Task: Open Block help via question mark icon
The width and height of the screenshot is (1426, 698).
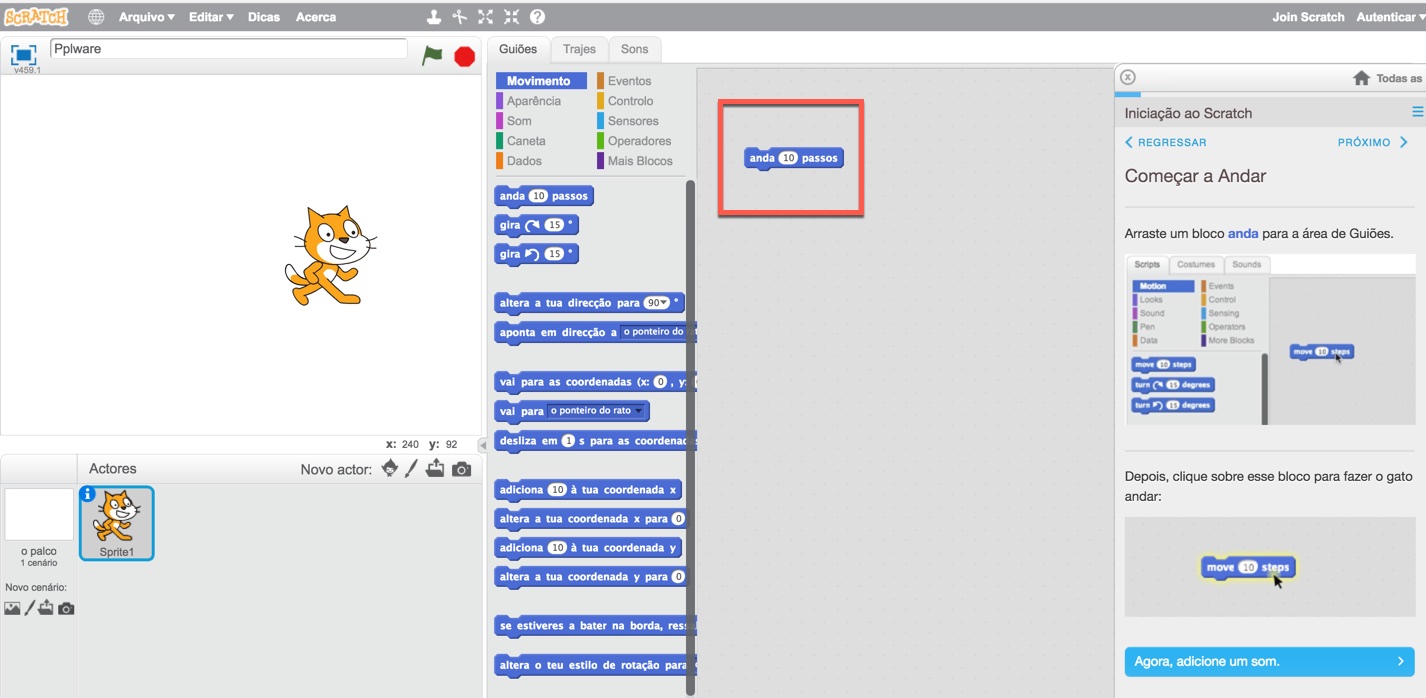Action: [x=537, y=17]
